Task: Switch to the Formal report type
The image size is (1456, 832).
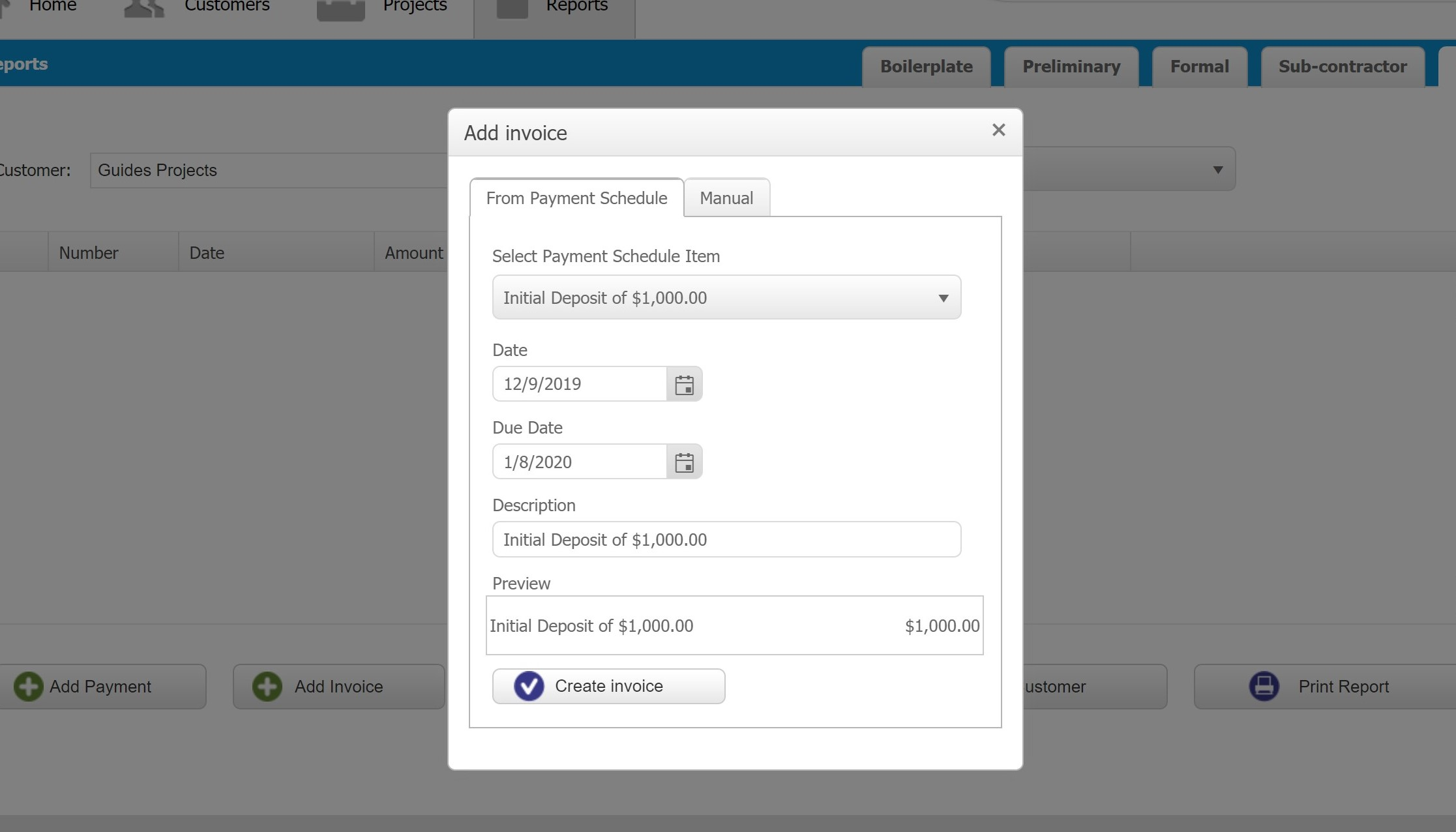Action: click(1199, 66)
